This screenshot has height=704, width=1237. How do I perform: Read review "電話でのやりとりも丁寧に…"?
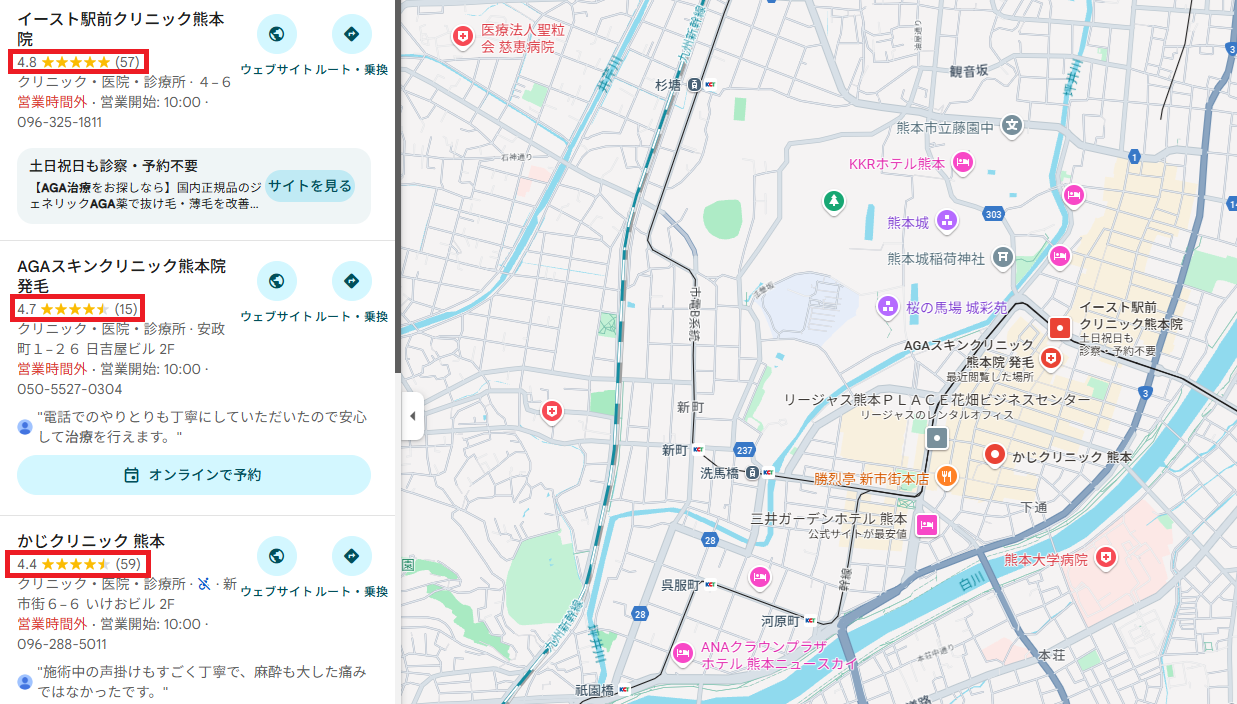202,427
